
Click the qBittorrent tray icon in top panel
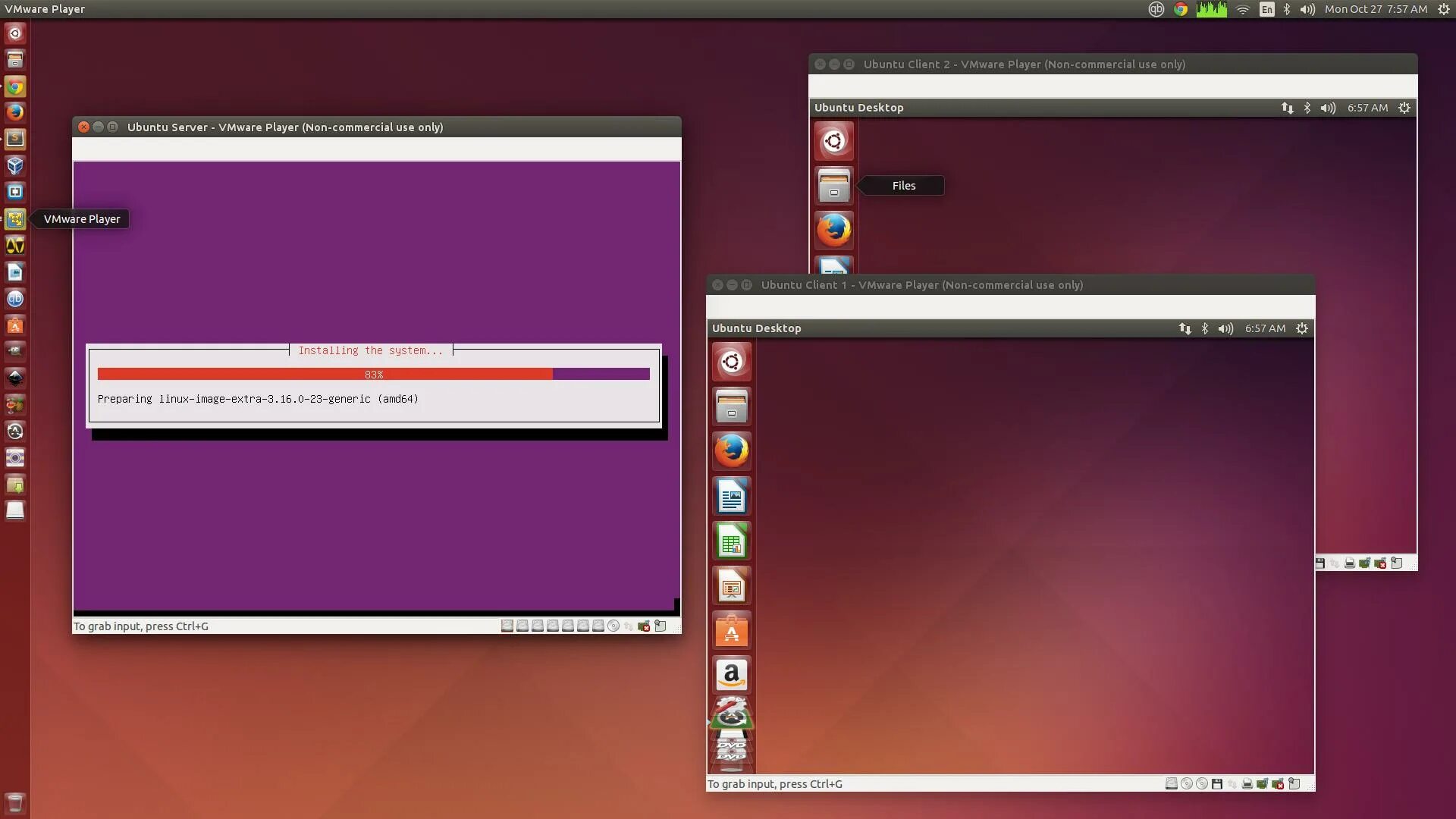tap(1156, 9)
